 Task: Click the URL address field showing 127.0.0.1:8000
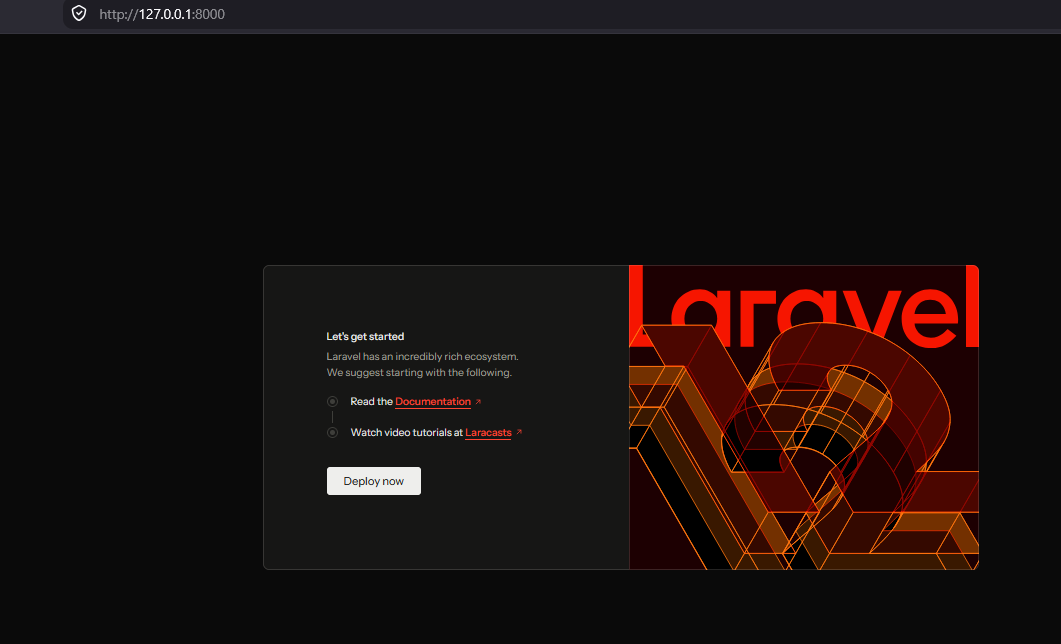pyautogui.click(x=562, y=14)
